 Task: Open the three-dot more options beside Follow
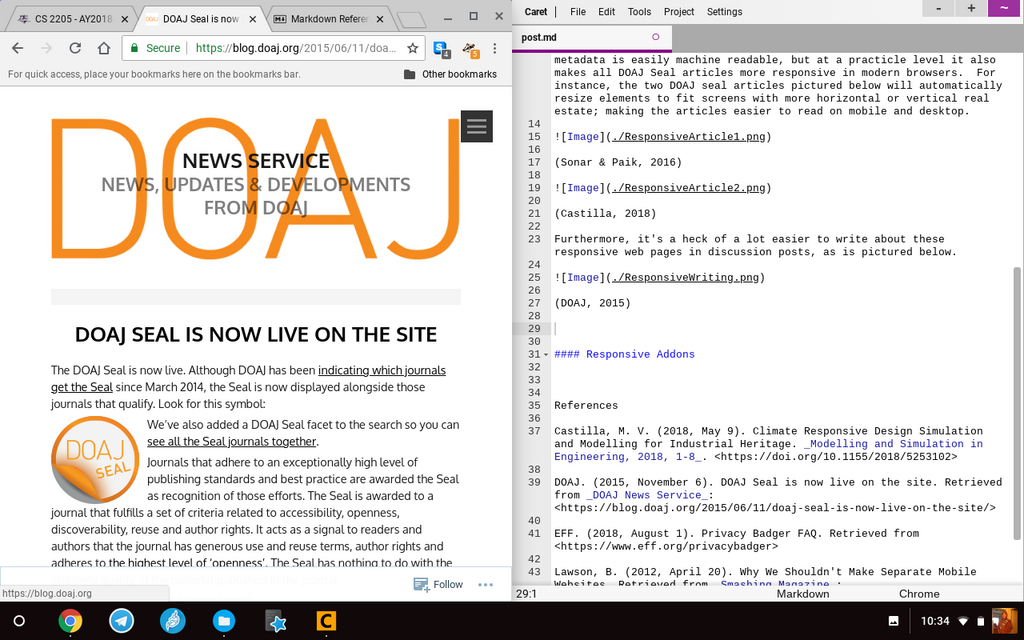coord(485,584)
